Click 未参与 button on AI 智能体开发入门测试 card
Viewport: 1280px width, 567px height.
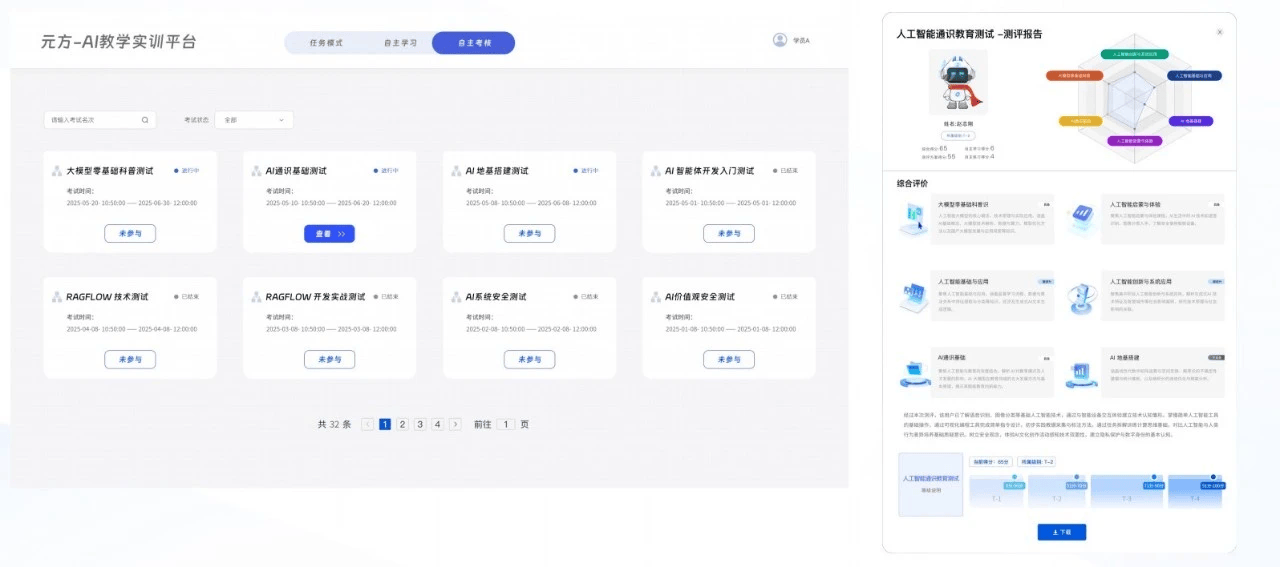(x=729, y=233)
